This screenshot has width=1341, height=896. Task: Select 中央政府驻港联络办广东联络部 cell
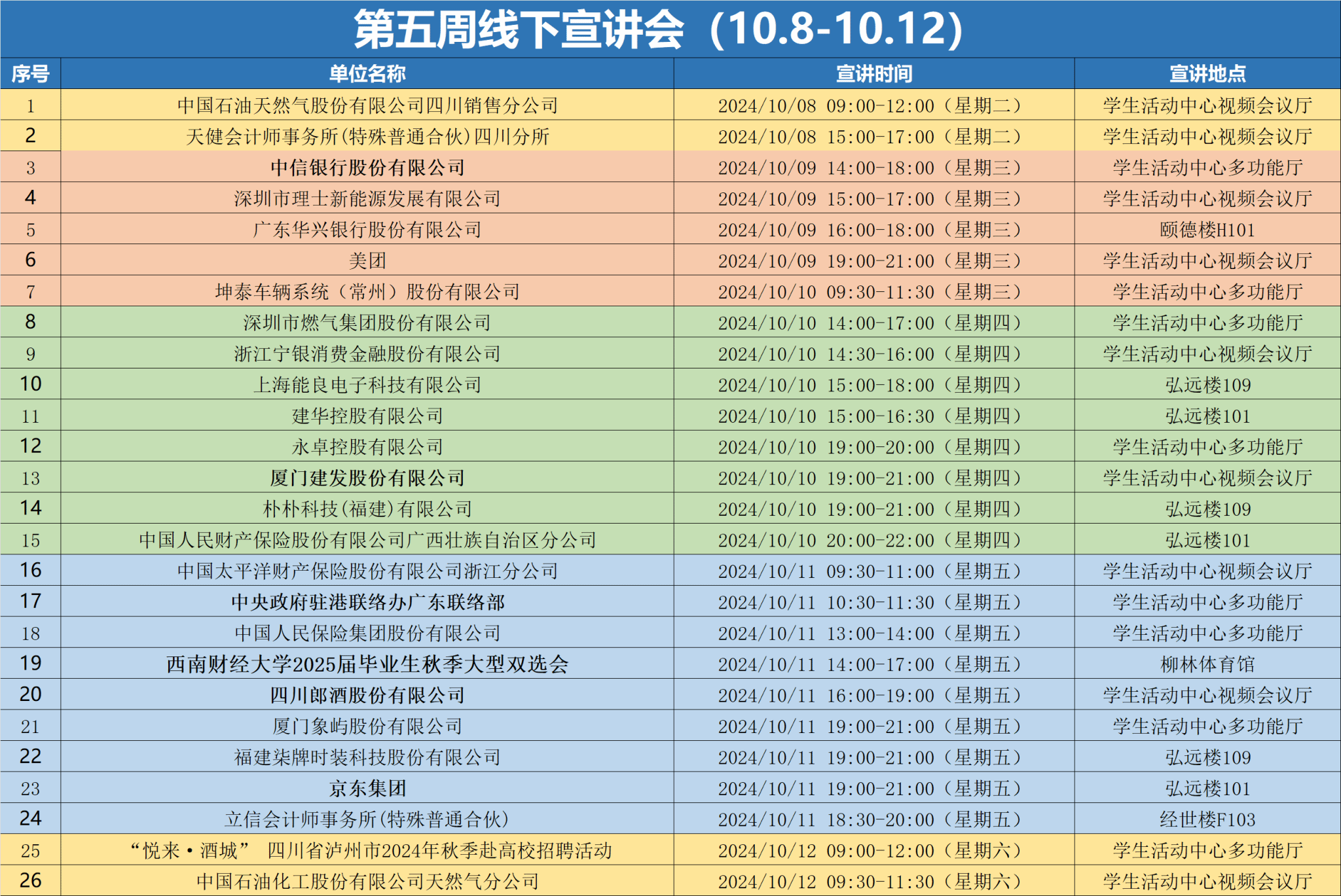(x=367, y=602)
